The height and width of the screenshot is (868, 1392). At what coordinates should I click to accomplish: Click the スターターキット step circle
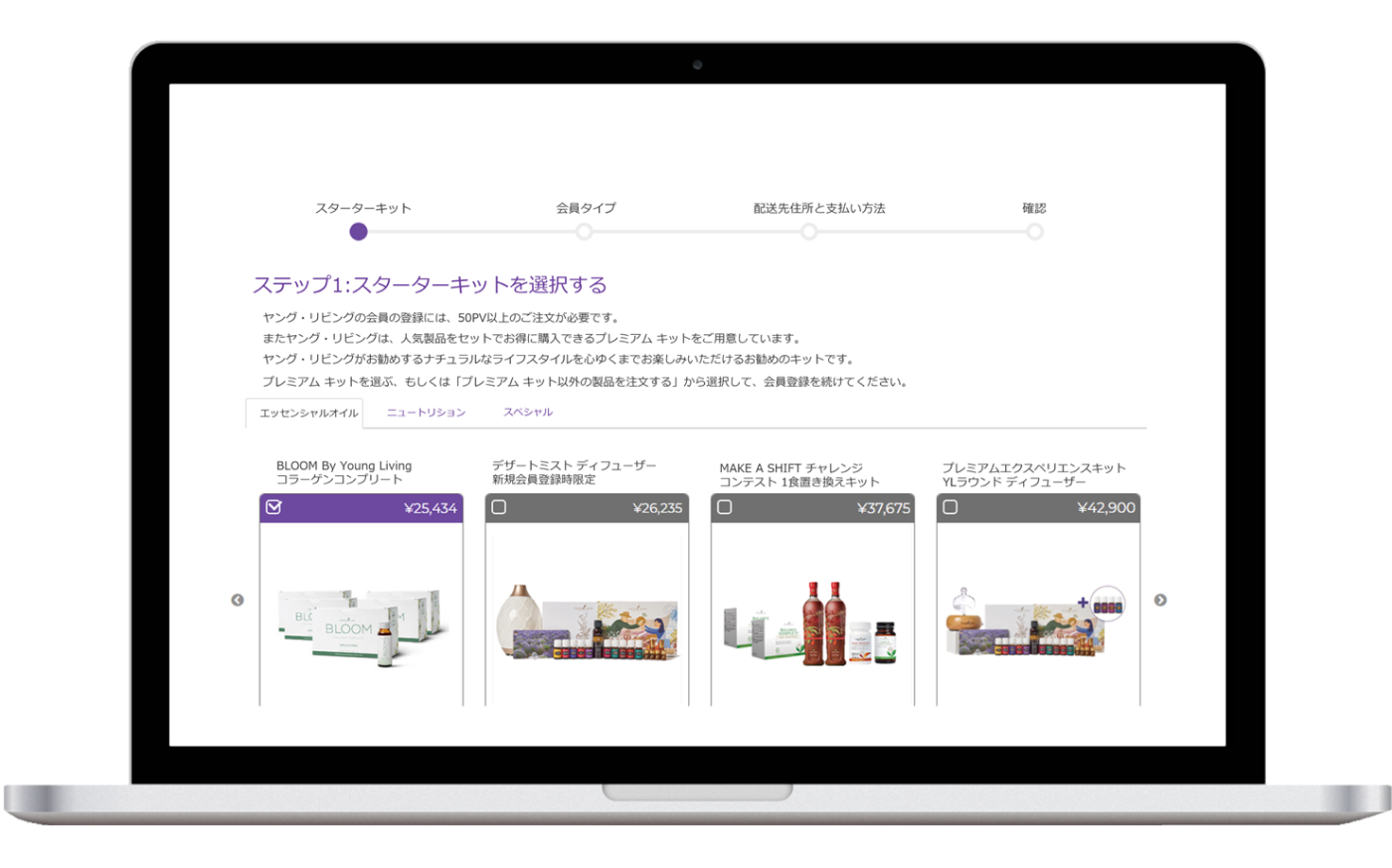(x=359, y=232)
